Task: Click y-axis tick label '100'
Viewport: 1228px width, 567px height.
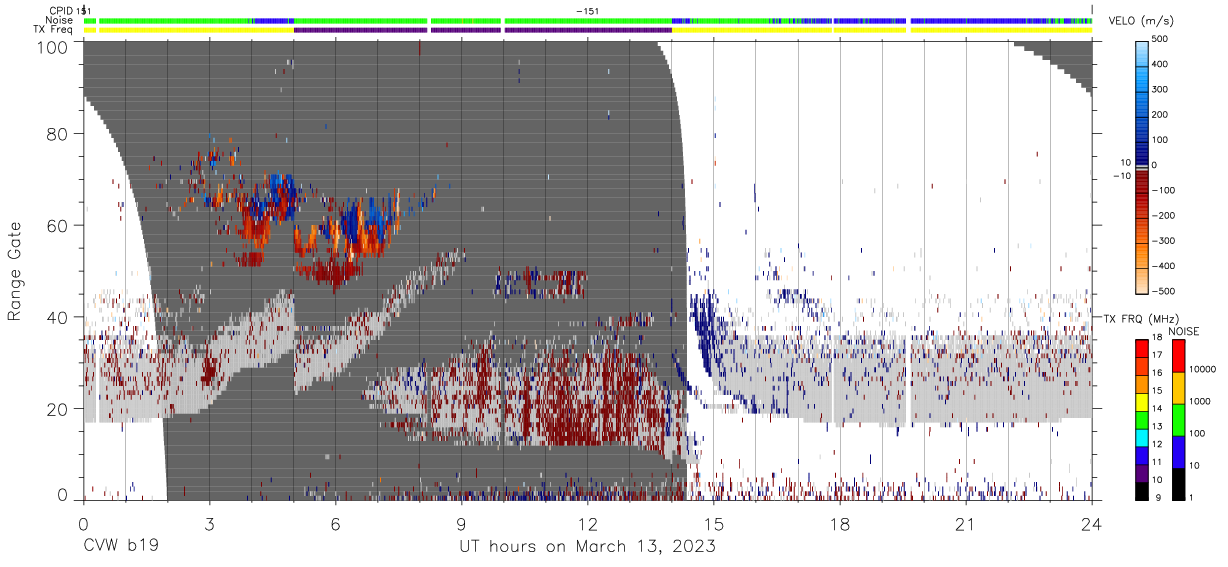Action: (53, 46)
